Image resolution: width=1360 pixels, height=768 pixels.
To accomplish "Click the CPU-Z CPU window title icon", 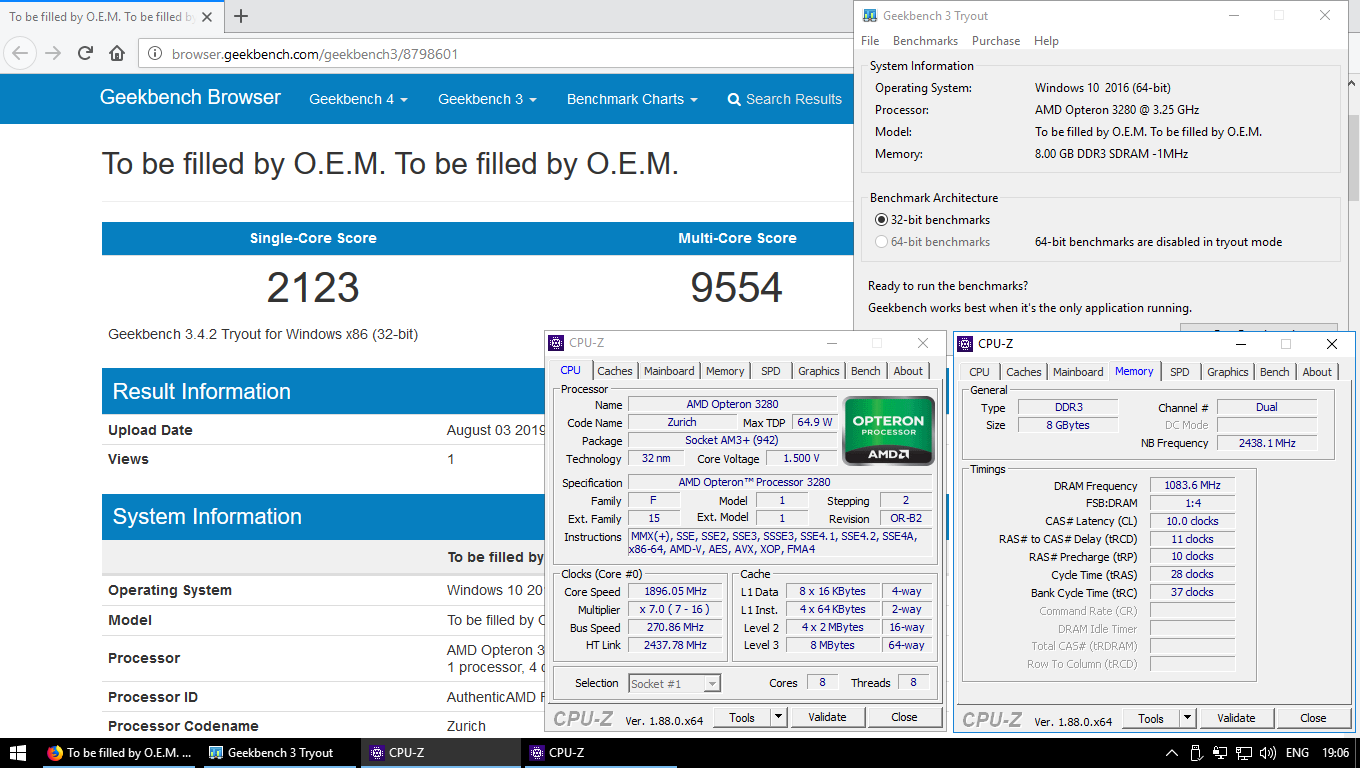I will pos(556,343).
